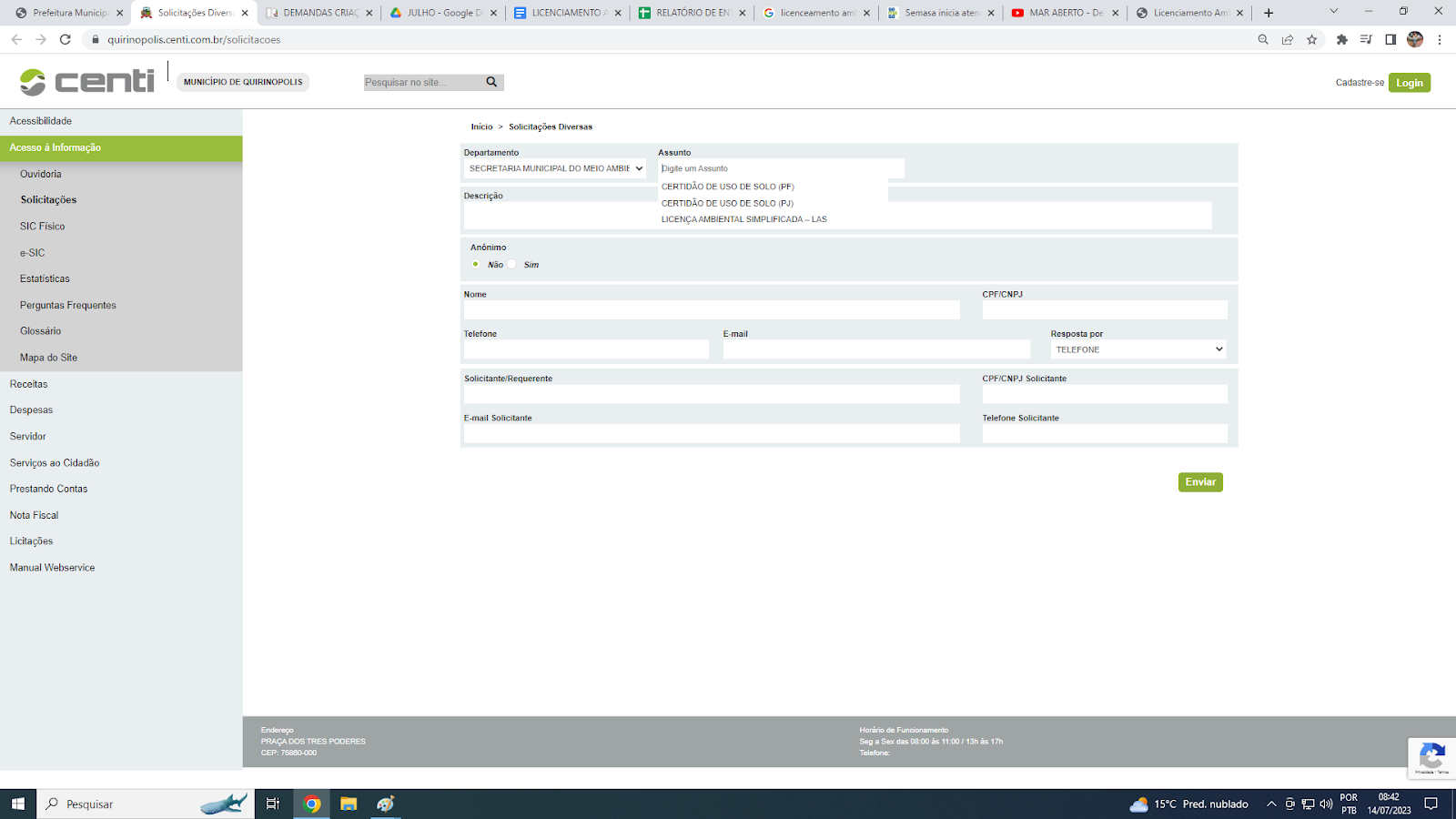The width and height of the screenshot is (1456, 819).
Task: Choose LICENÇA AMBIENTAL SIMPLIFICADA – LAS option
Action: point(743,219)
